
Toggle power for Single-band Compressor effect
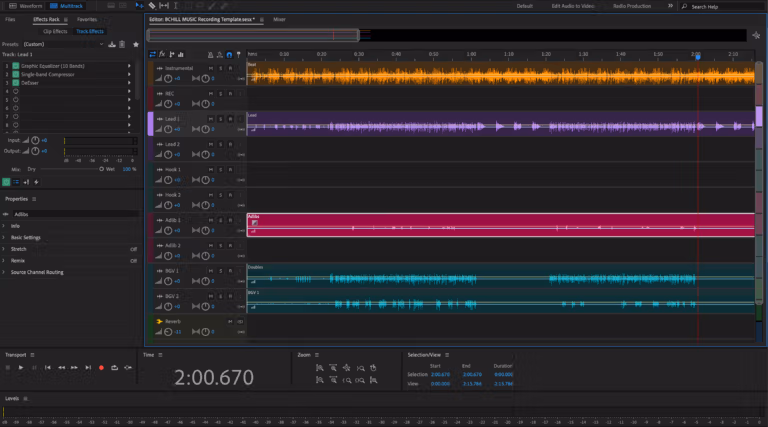click(16, 74)
